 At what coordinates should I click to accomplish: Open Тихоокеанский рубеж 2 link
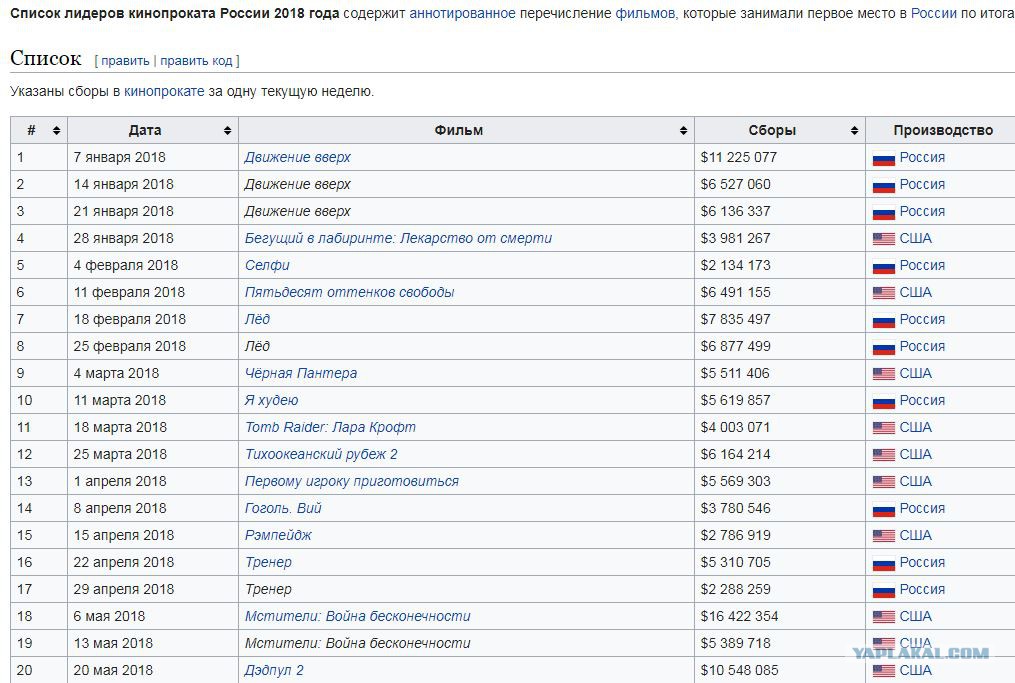320,454
